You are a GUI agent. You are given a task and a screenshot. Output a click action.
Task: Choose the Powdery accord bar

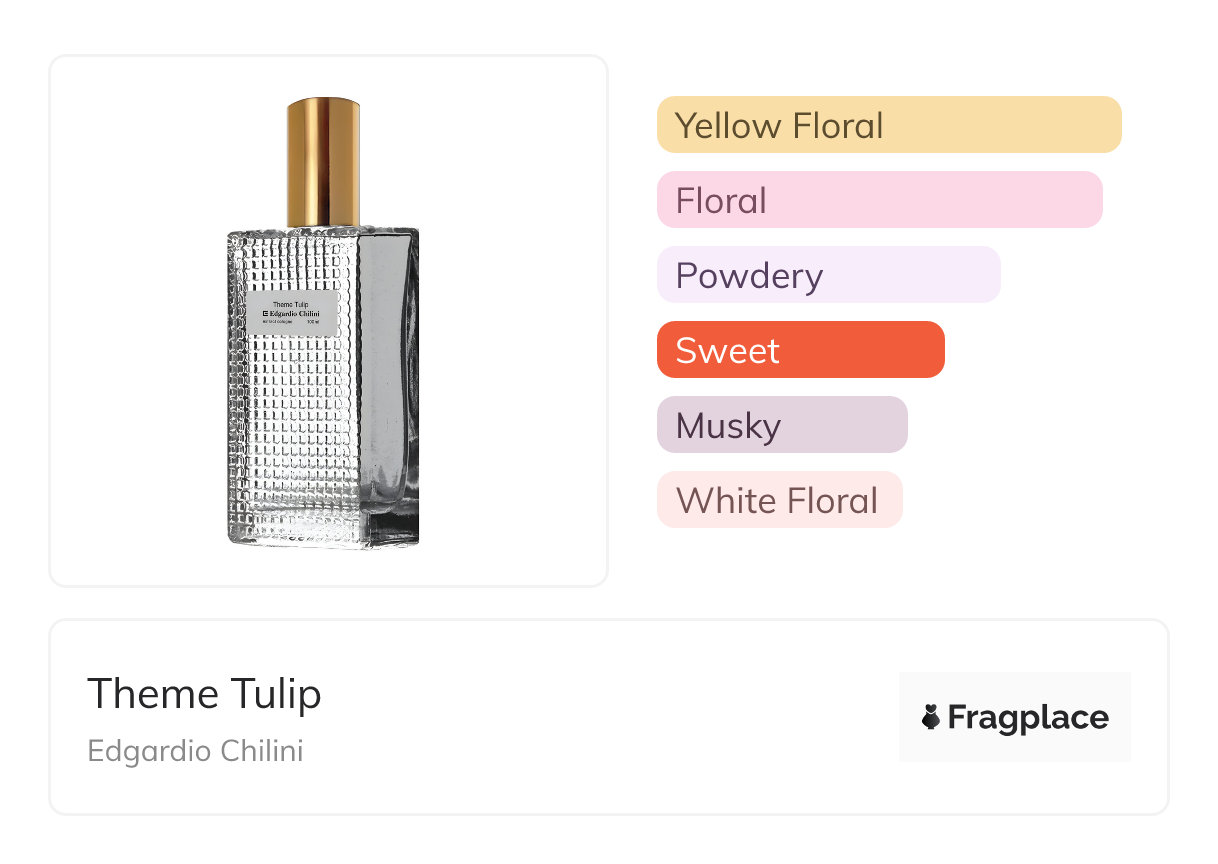pyautogui.click(x=828, y=275)
